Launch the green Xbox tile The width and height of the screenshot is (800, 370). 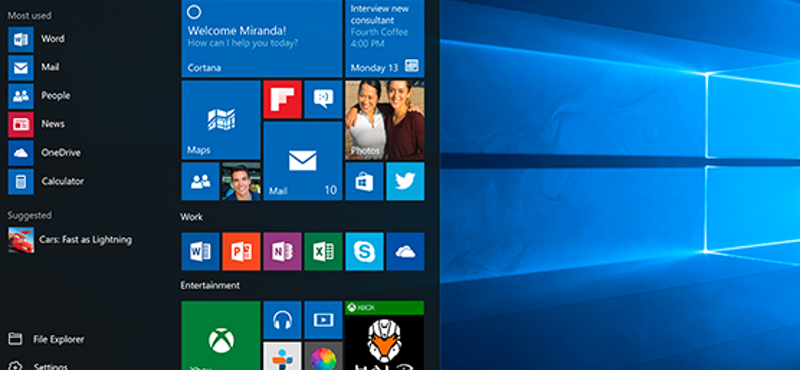pyautogui.click(x=221, y=335)
